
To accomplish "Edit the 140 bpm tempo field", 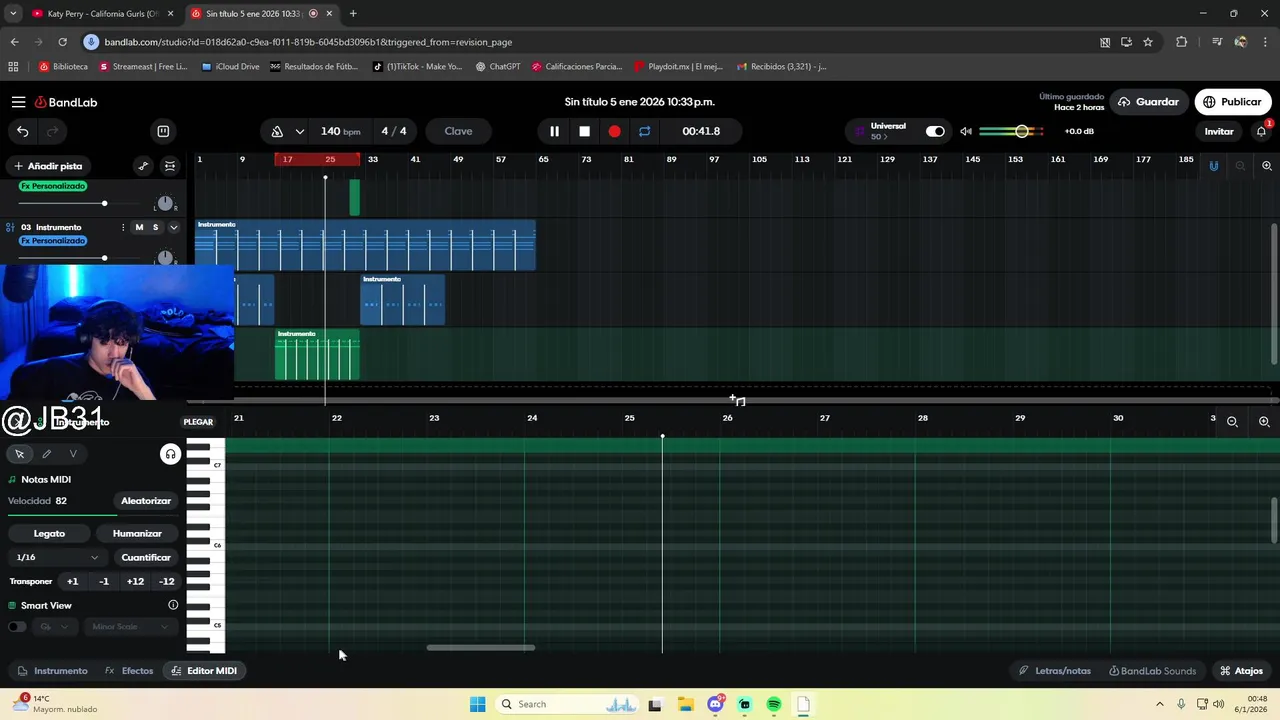I will tap(340, 131).
